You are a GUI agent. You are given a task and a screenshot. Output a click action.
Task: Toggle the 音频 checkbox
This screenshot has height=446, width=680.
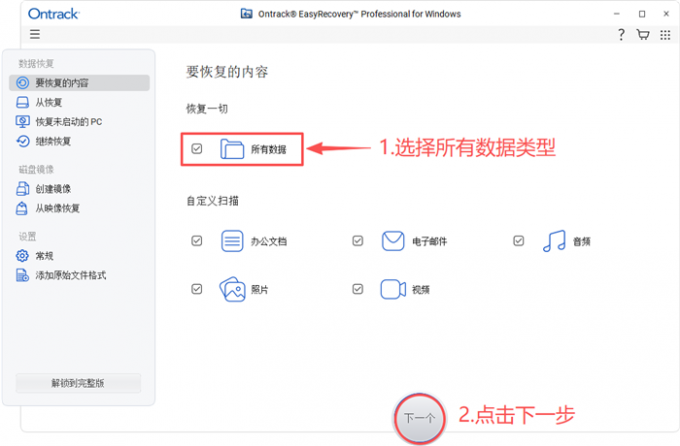[x=519, y=241]
